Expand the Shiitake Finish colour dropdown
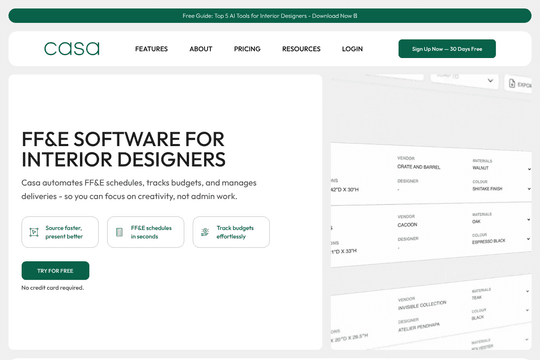 click(x=529, y=189)
